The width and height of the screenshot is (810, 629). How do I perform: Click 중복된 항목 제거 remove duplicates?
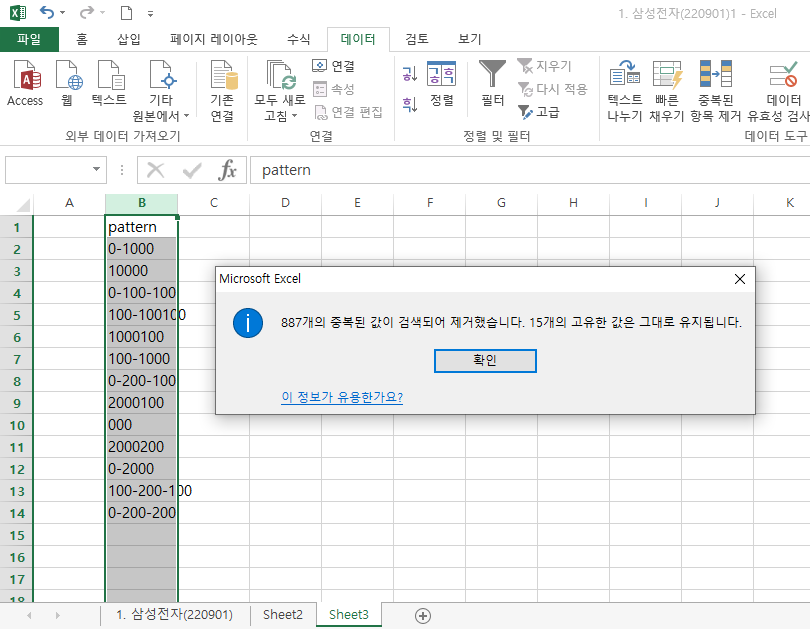click(715, 90)
